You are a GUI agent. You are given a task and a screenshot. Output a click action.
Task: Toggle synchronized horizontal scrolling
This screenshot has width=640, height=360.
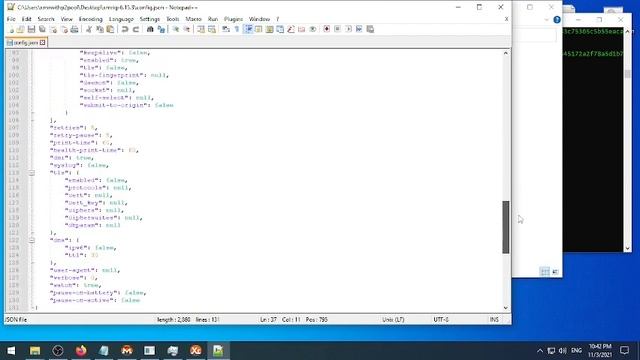(x=212, y=29)
